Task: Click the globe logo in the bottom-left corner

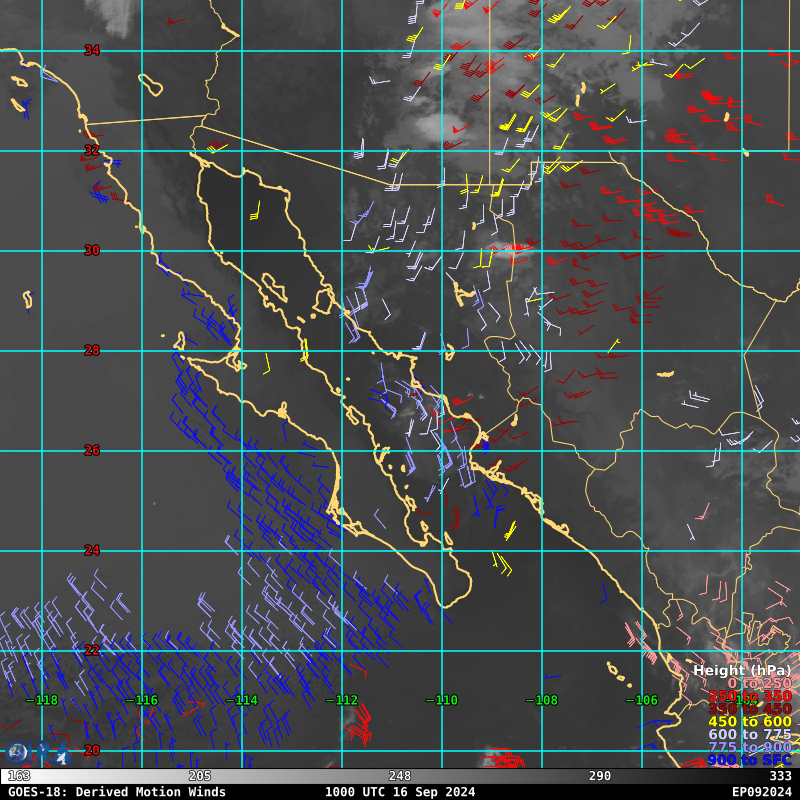Action: click(17, 752)
